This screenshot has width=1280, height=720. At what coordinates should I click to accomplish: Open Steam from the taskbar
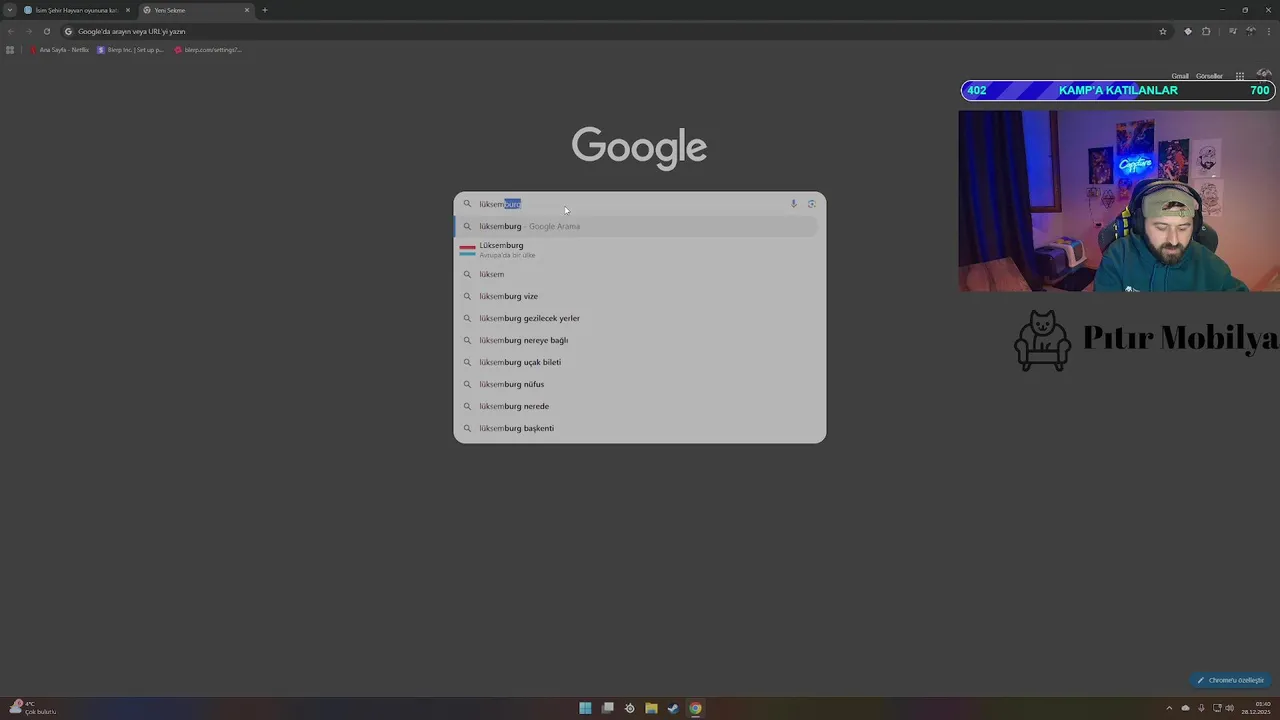pyautogui.click(x=673, y=708)
